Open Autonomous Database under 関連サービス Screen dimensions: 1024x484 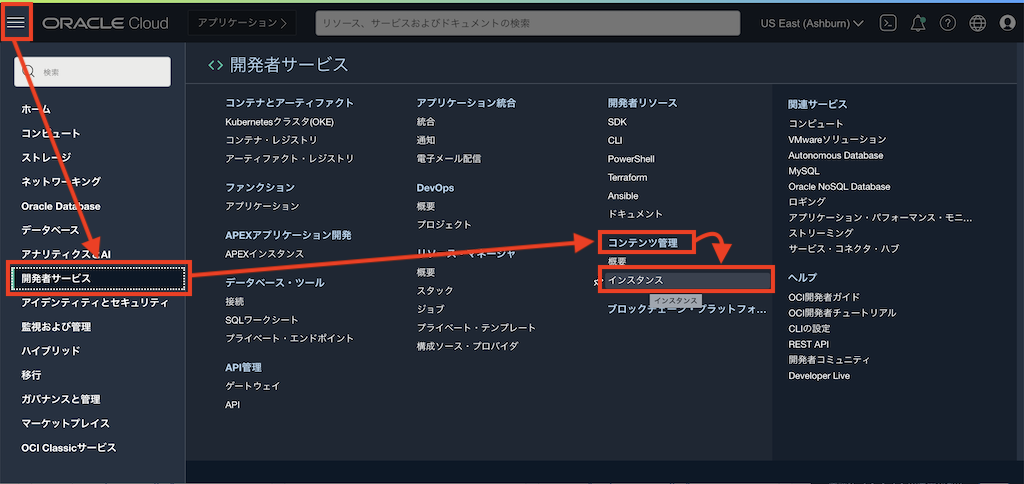coord(835,156)
